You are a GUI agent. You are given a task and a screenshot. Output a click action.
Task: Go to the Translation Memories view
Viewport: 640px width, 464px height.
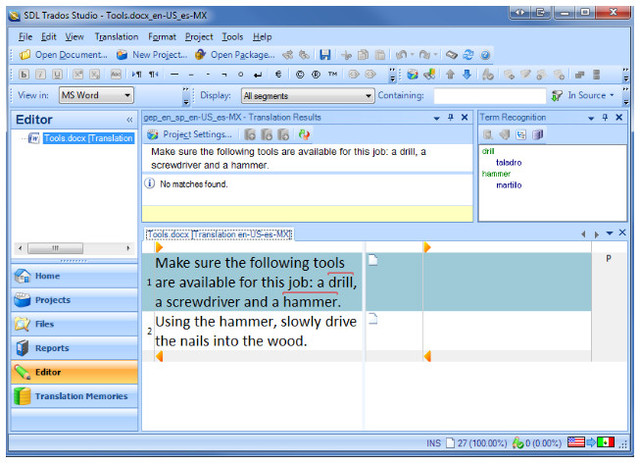pyautogui.click(x=74, y=396)
